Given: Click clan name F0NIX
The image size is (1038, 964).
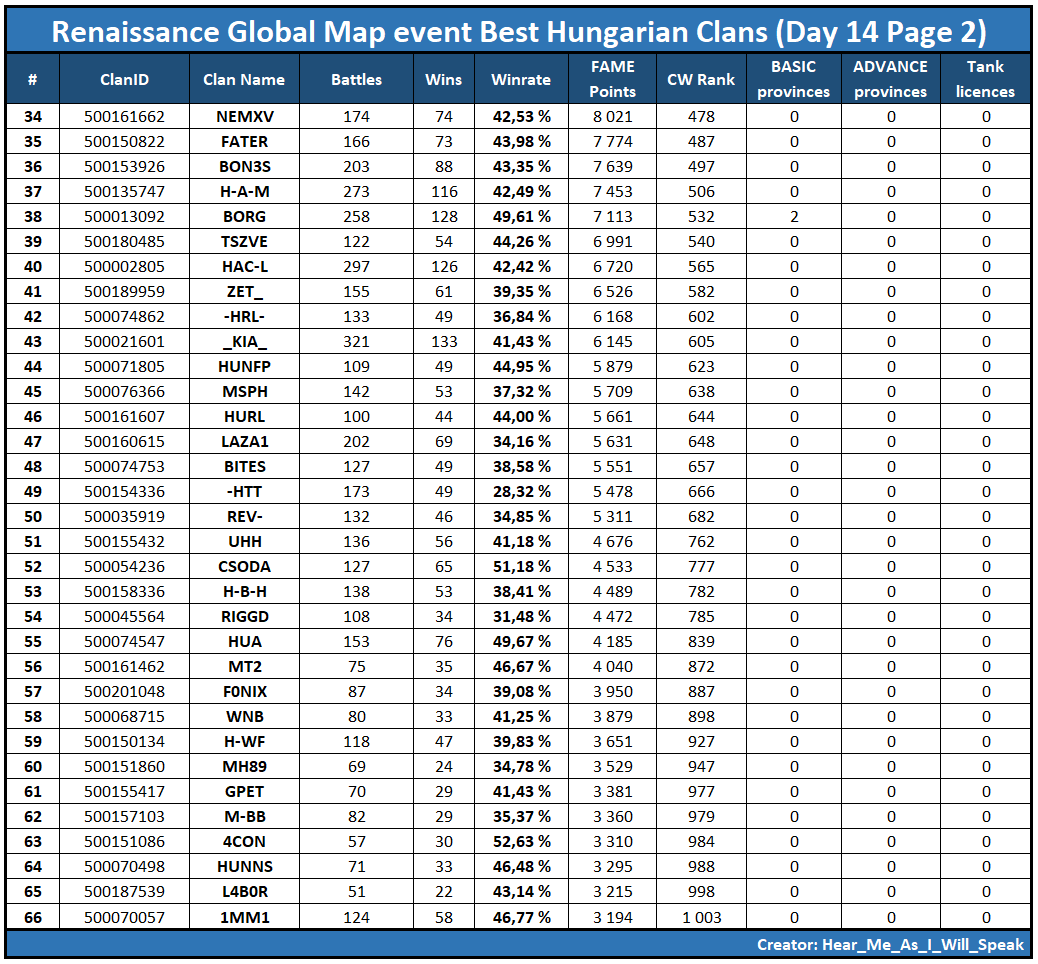Looking at the screenshot, I should coord(245,692).
